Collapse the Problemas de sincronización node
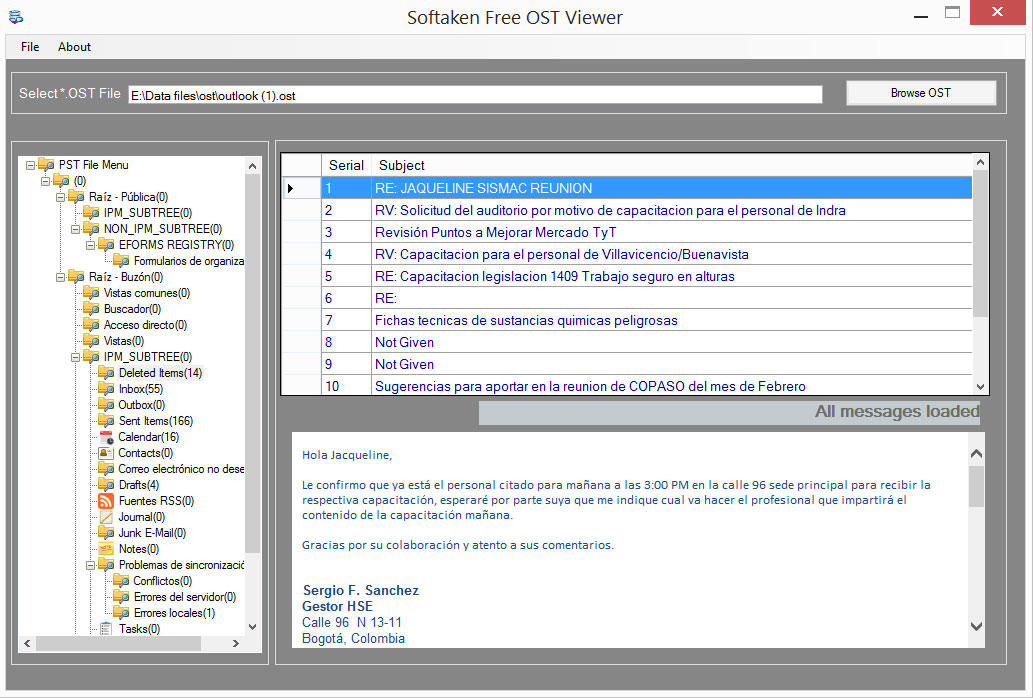The height and width of the screenshot is (698, 1033). point(91,565)
